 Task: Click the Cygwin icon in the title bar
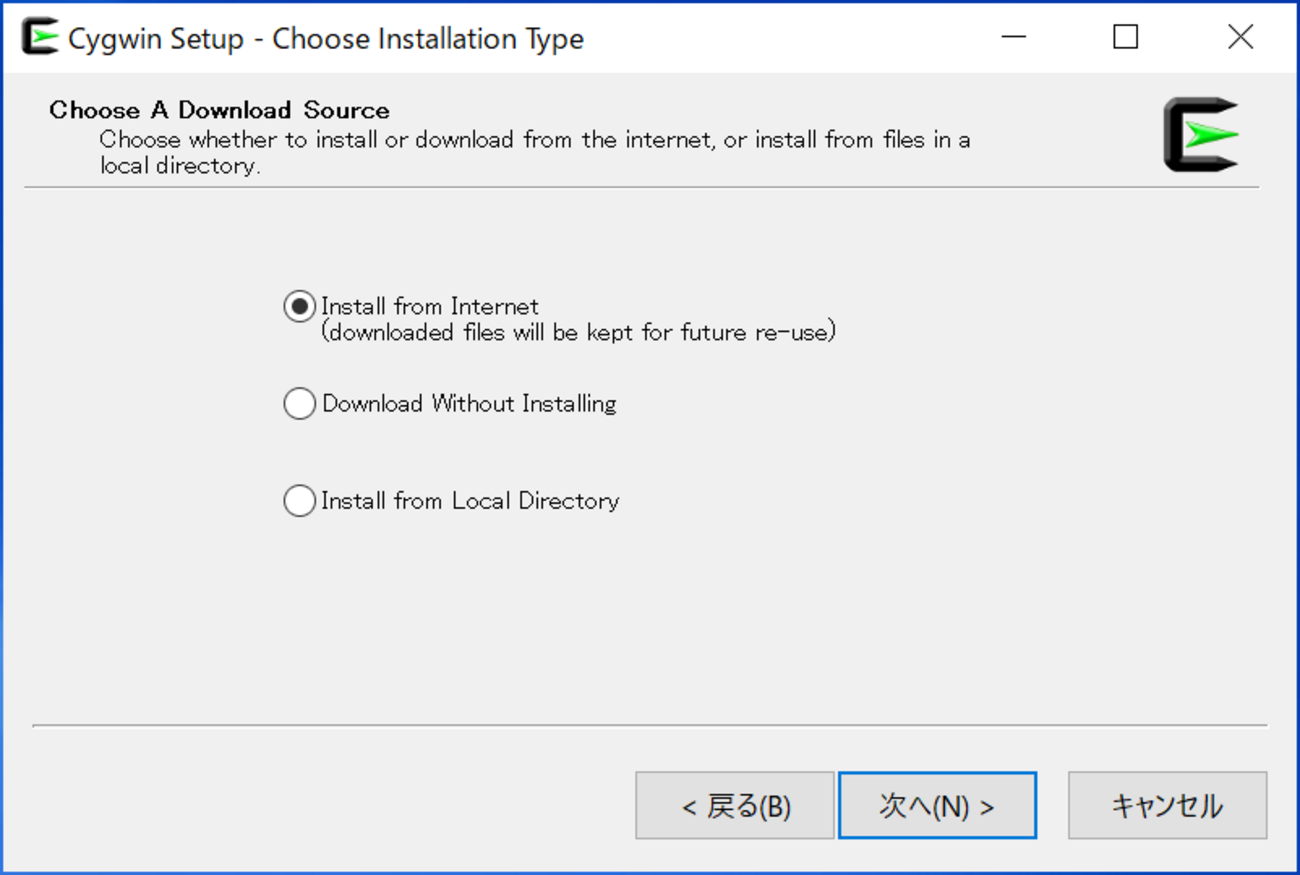pyautogui.click(x=40, y=37)
